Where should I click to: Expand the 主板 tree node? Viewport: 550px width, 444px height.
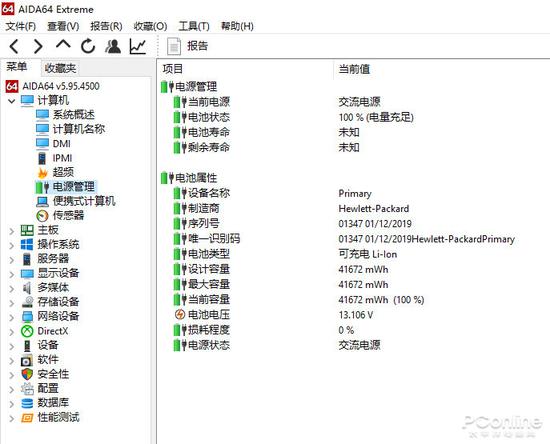coord(12,231)
